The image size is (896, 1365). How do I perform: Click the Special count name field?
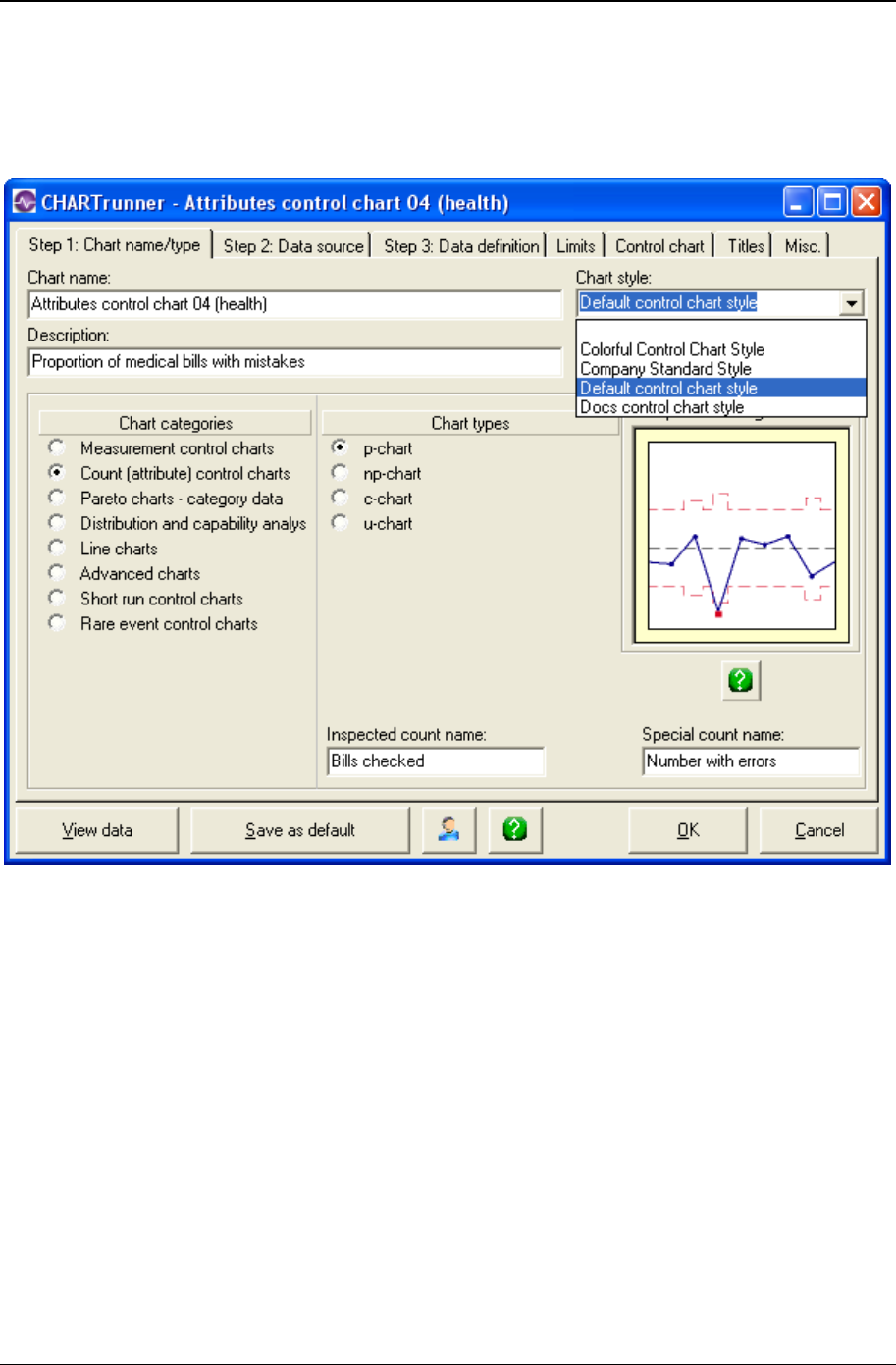click(751, 761)
